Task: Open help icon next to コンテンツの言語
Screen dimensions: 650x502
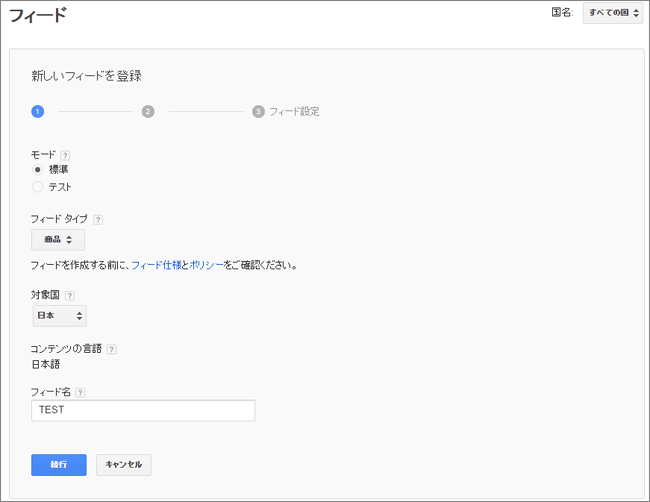Action: tap(111, 349)
